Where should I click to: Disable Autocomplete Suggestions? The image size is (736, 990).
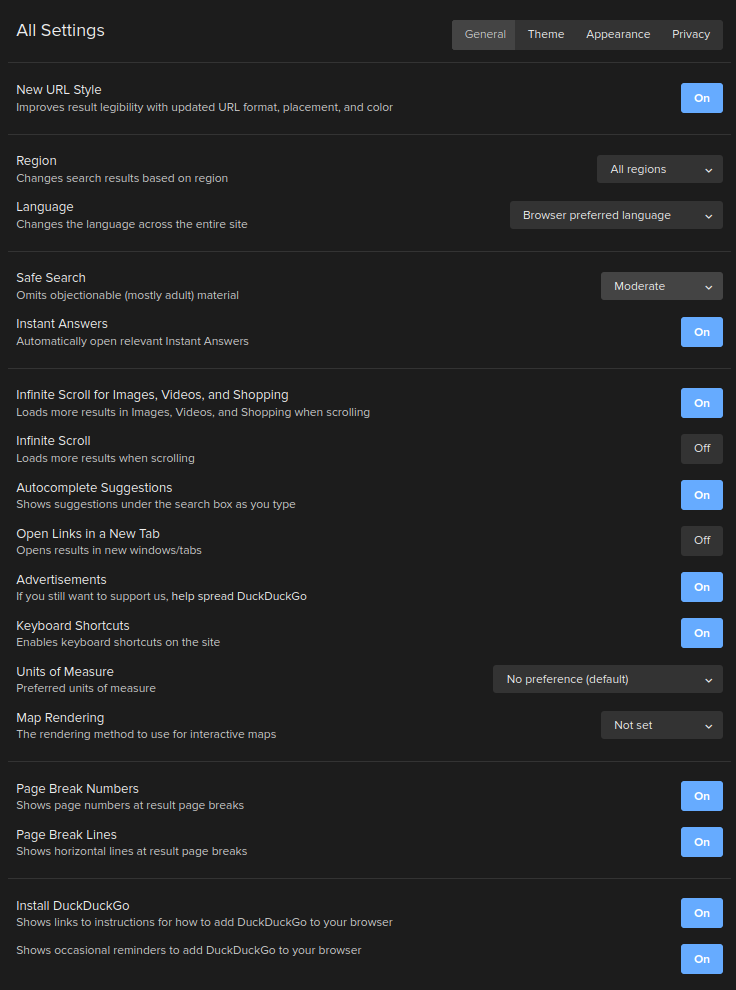click(701, 495)
